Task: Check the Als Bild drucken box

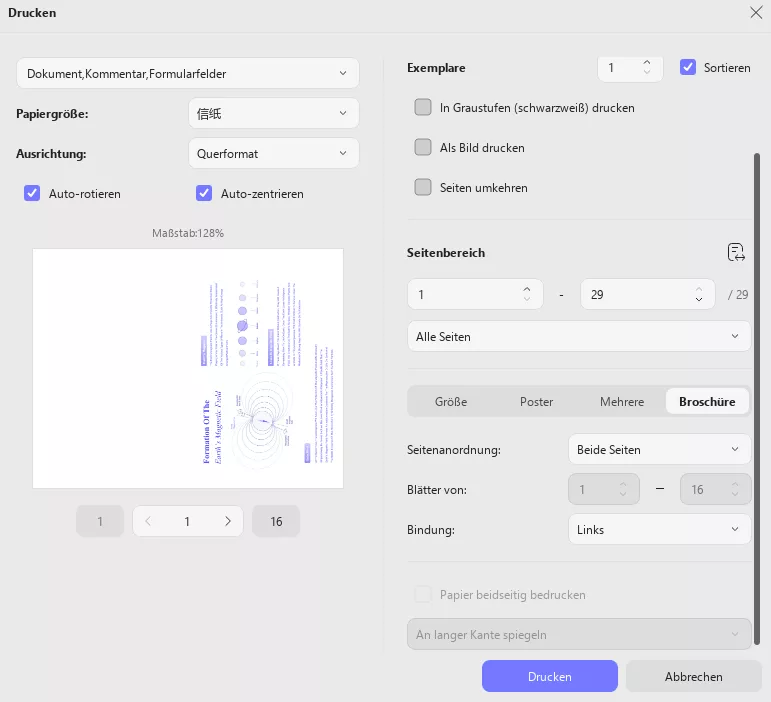Action: (x=423, y=147)
